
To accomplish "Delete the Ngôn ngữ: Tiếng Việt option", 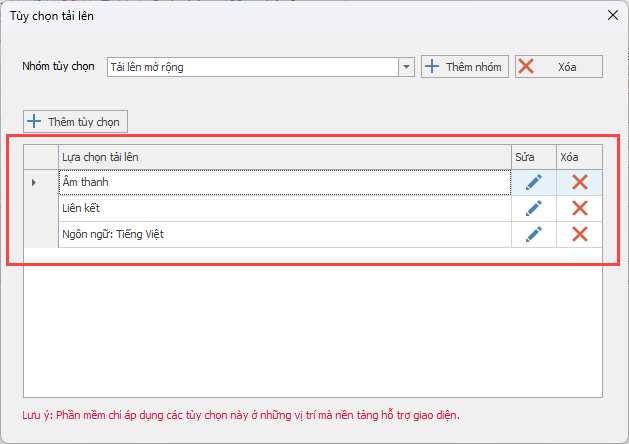I will [x=579, y=234].
